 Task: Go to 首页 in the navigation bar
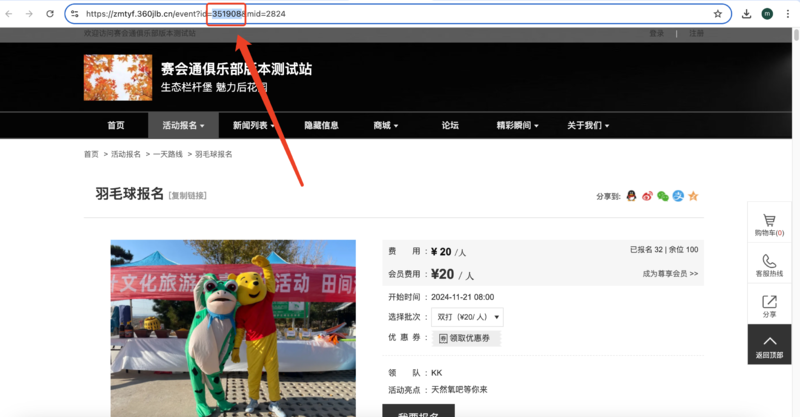click(x=116, y=126)
